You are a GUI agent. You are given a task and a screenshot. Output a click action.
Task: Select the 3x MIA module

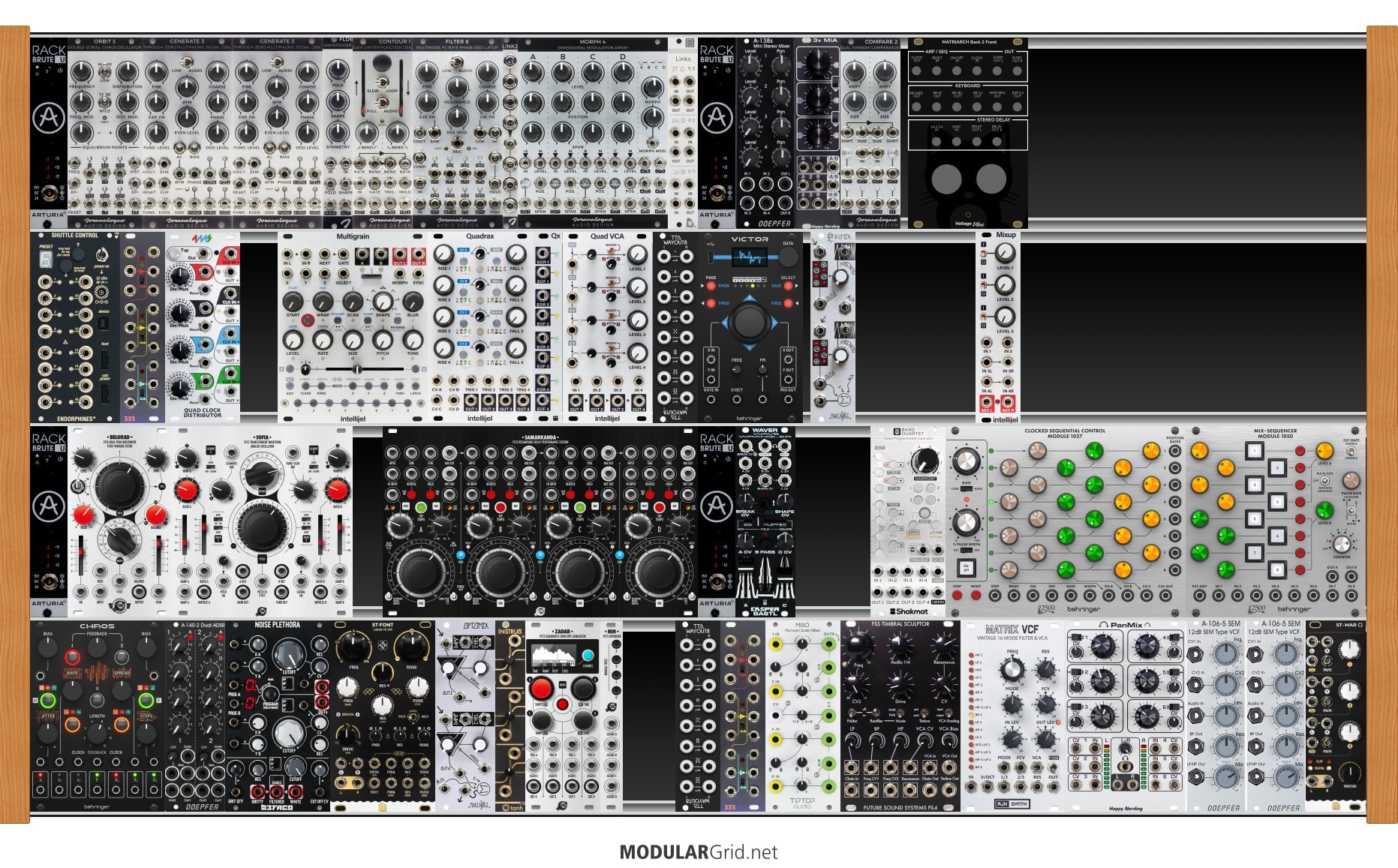818,133
